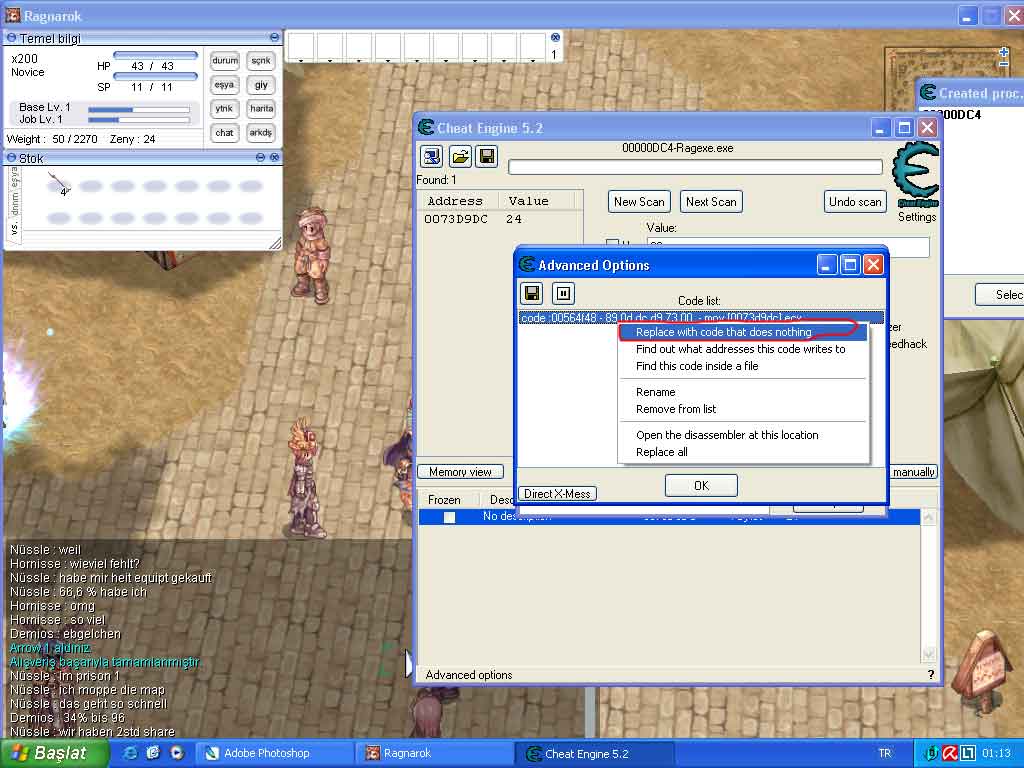Open the process list in Cheat Engine

tap(431, 156)
